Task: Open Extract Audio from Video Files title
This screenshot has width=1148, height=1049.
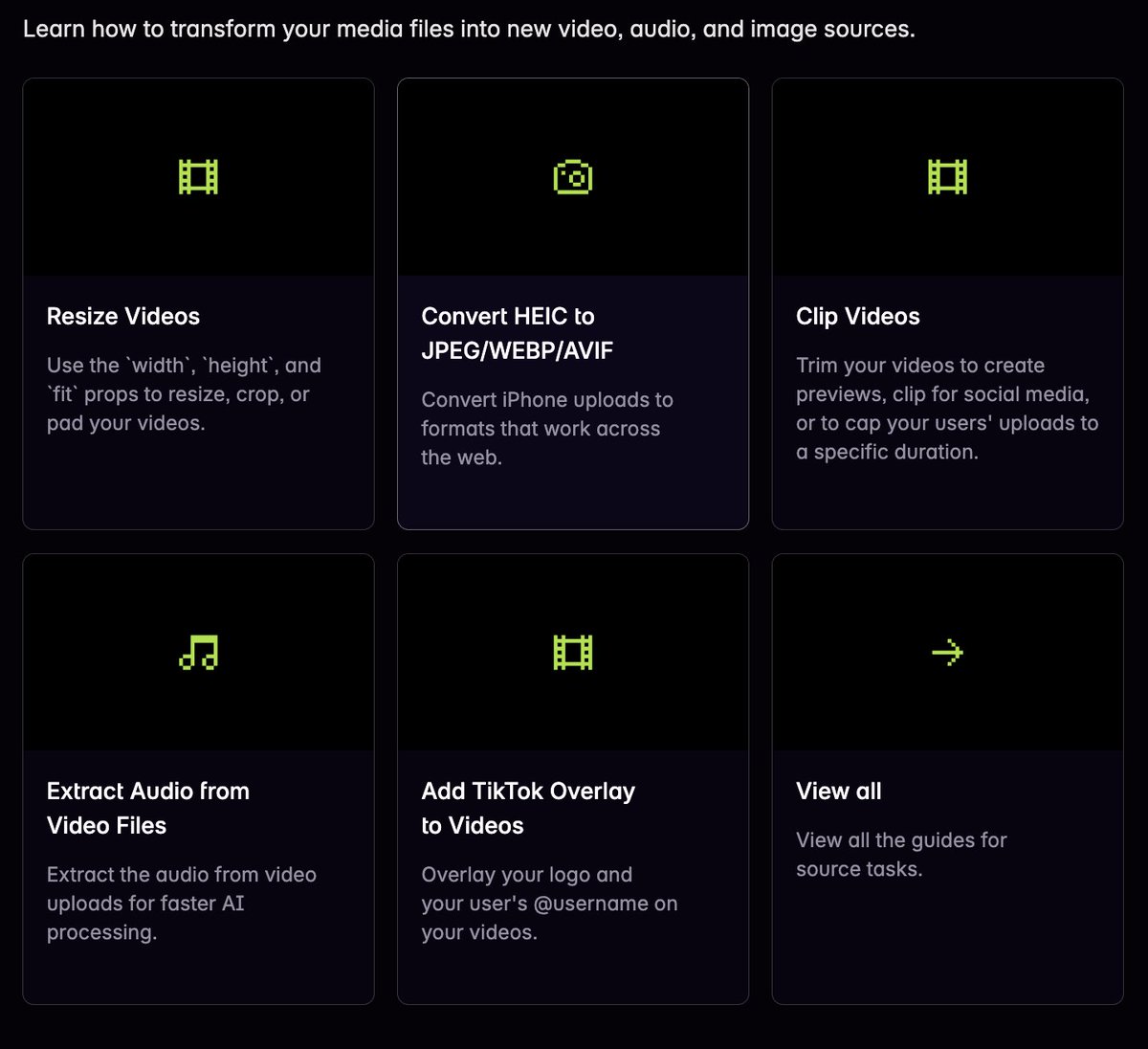Action: pos(148,808)
